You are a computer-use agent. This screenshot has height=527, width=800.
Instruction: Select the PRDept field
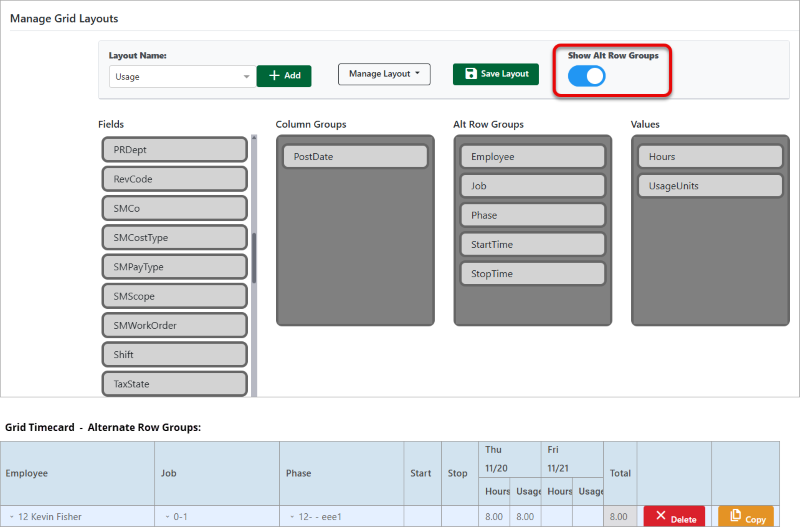click(175, 150)
